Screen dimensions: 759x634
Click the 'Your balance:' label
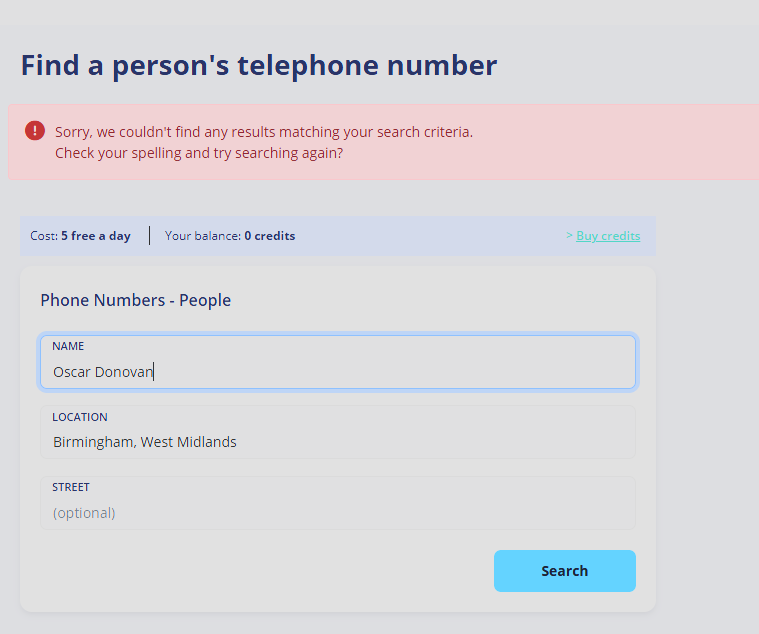click(x=203, y=236)
